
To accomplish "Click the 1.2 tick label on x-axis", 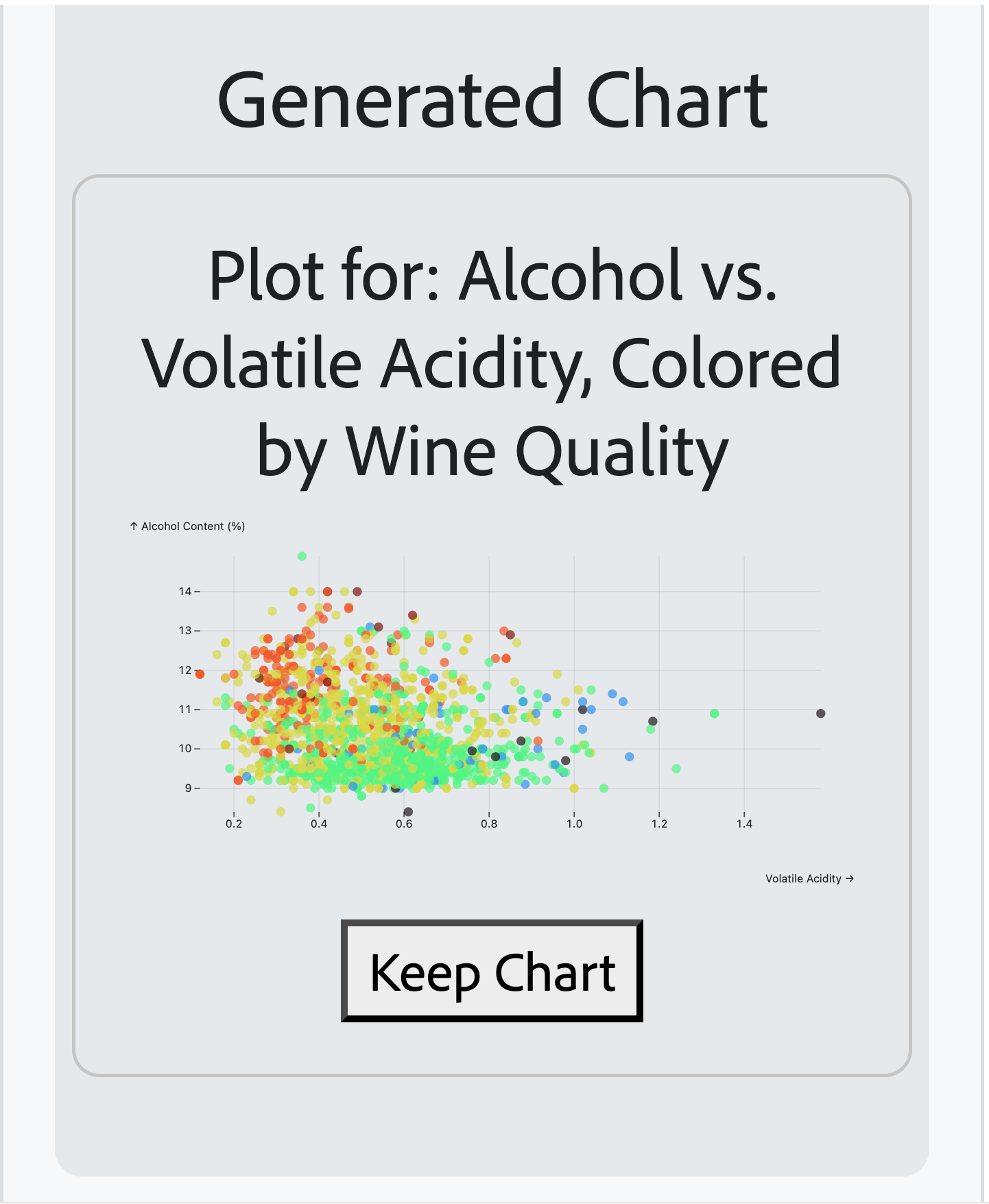I will tap(659, 823).
